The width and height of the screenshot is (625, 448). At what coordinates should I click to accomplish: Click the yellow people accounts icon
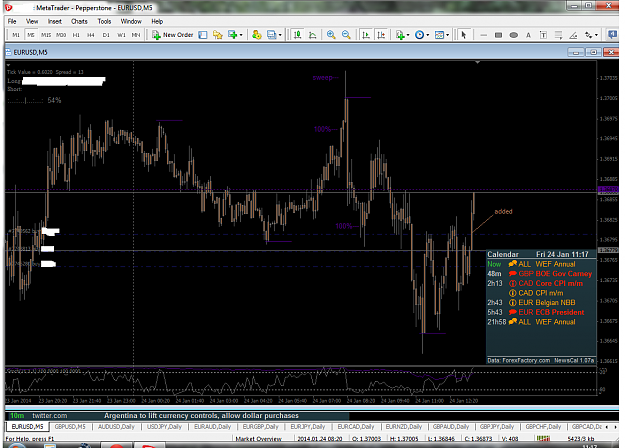coord(257,35)
